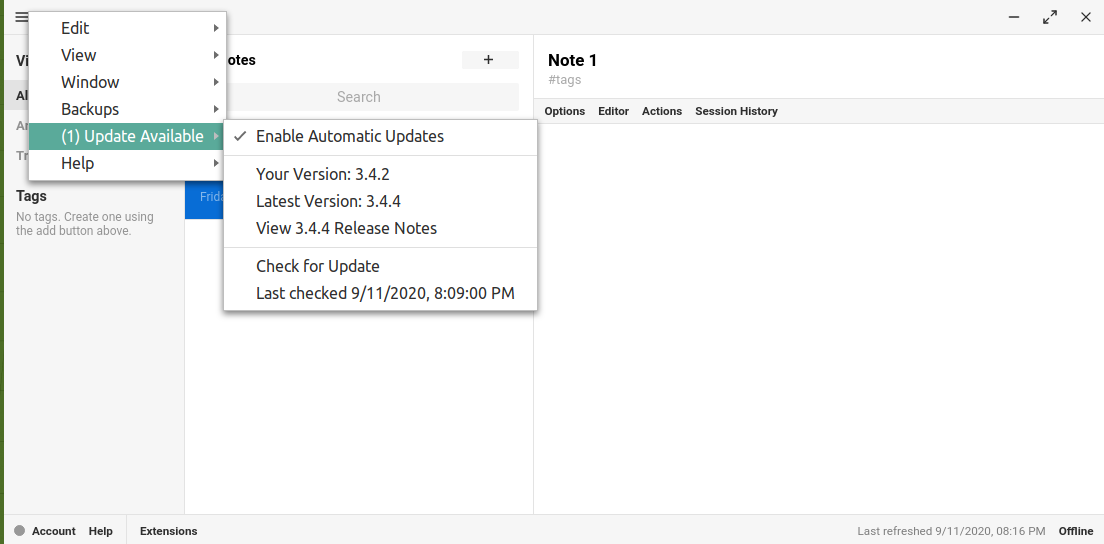Click the plus icon to add a note
The height and width of the screenshot is (544, 1104).
(x=489, y=60)
